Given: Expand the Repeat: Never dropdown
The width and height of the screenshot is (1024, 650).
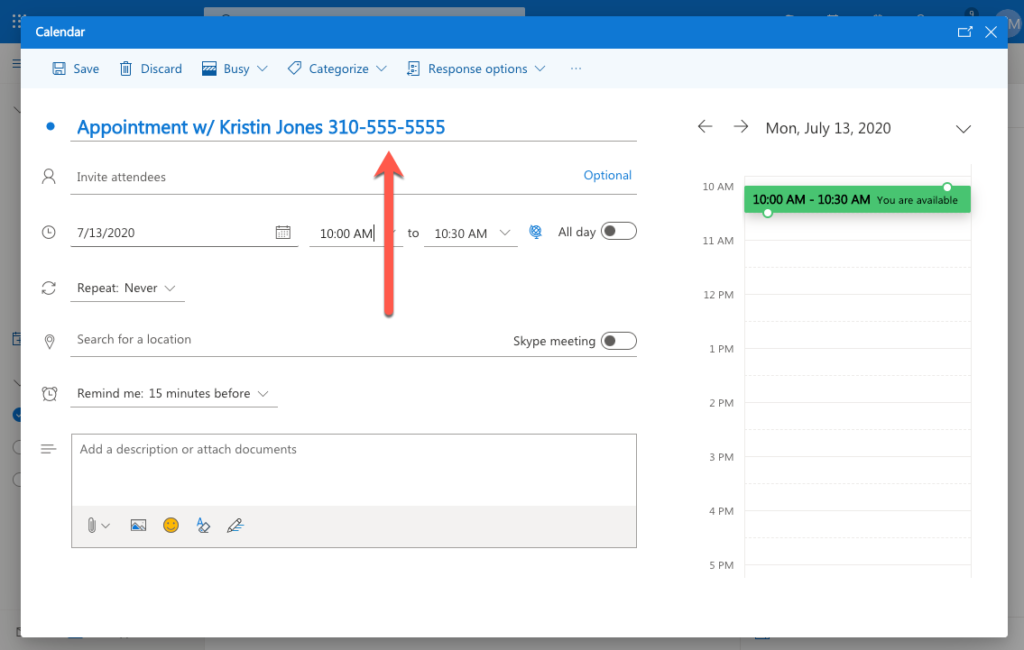Looking at the screenshot, I should click(x=127, y=288).
